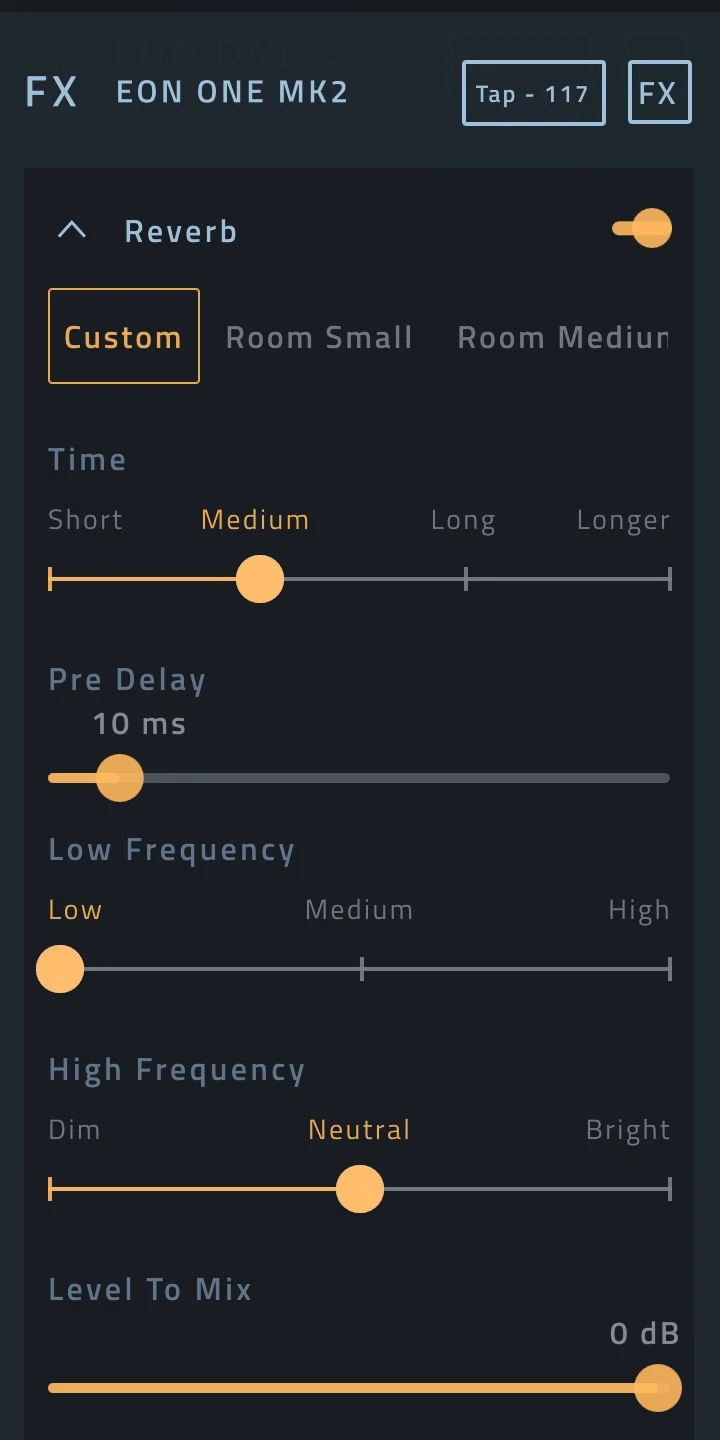
Task: Set reverb Time to Long
Action: (x=463, y=519)
